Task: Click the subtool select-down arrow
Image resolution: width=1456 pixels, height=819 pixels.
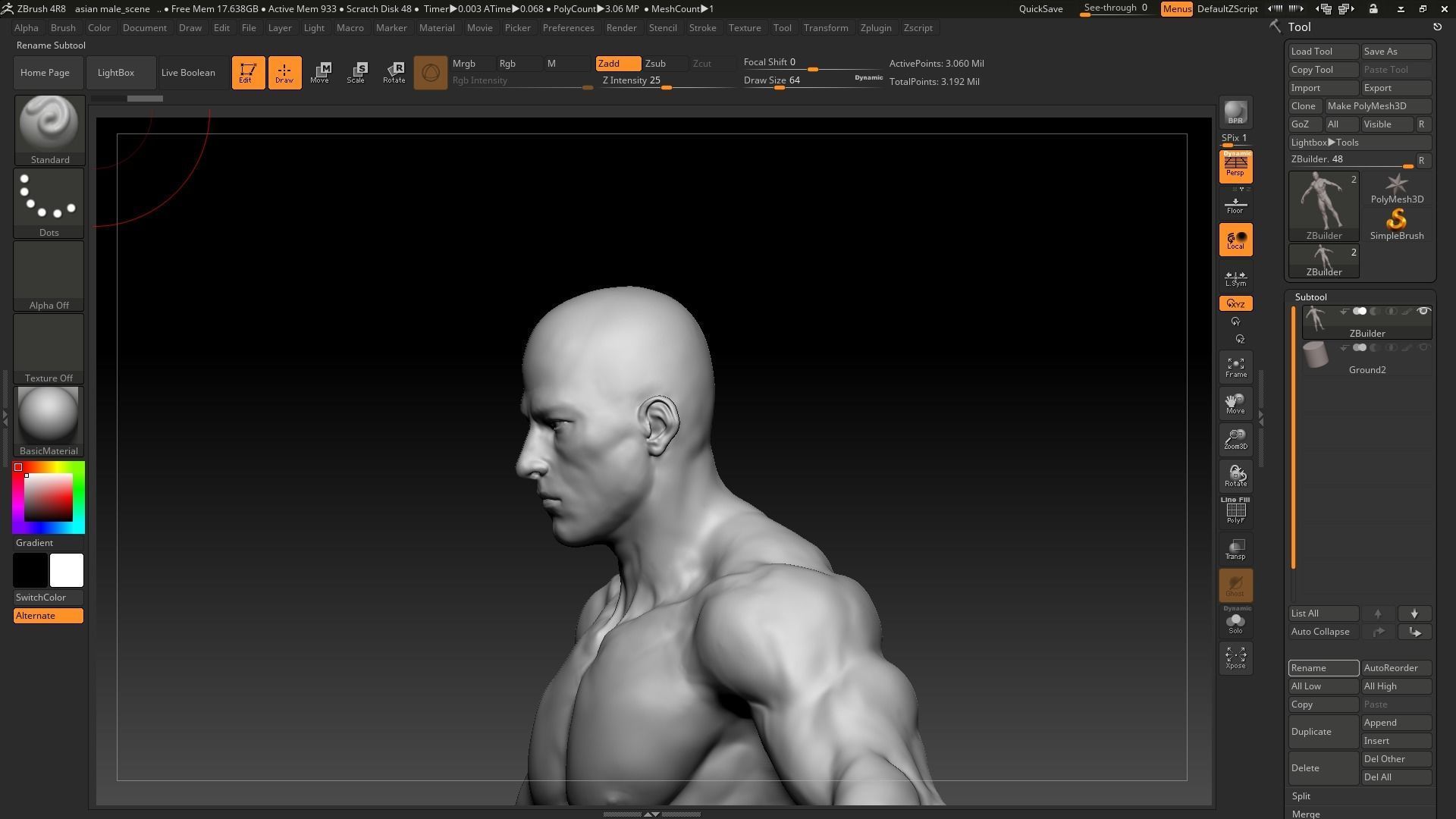Action: tap(1414, 613)
